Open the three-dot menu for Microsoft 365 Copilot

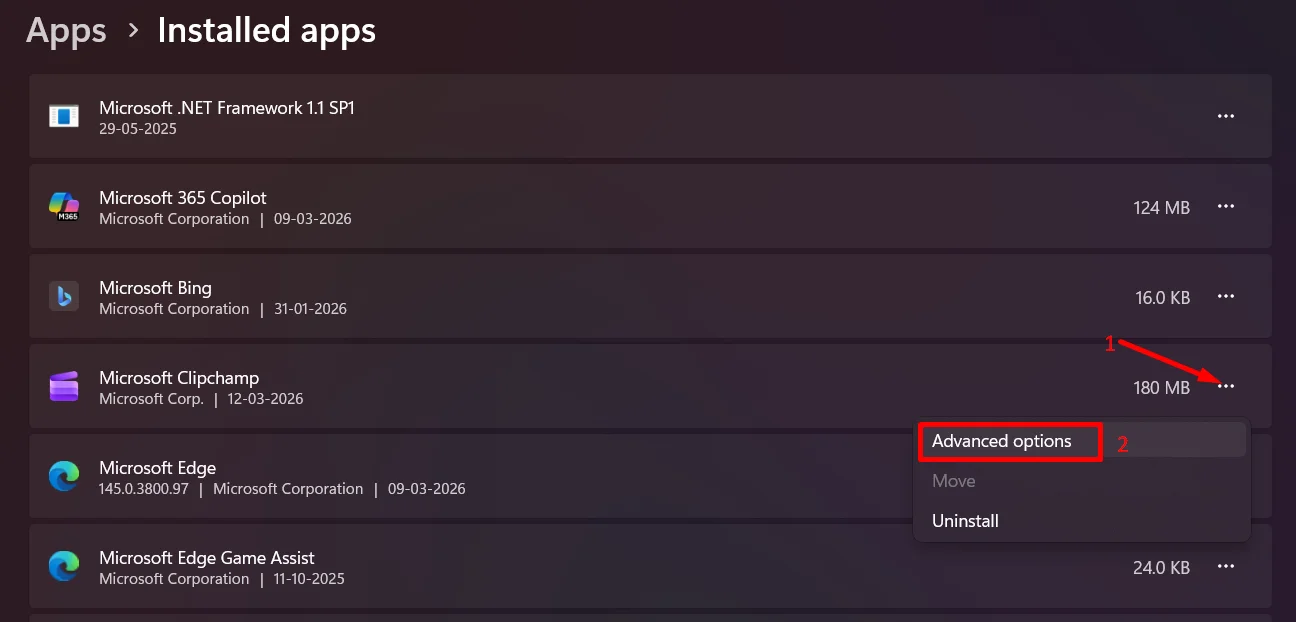coord(1226,207)
